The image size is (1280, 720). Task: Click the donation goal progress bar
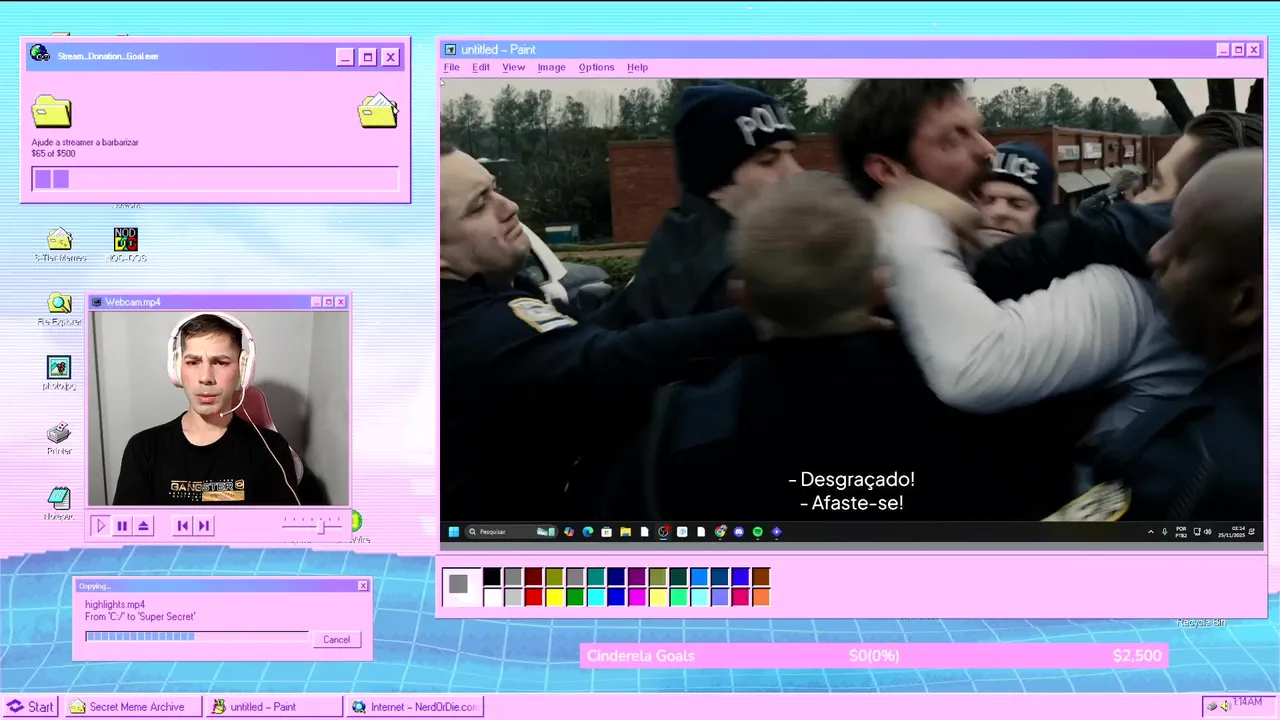(215, 179)
